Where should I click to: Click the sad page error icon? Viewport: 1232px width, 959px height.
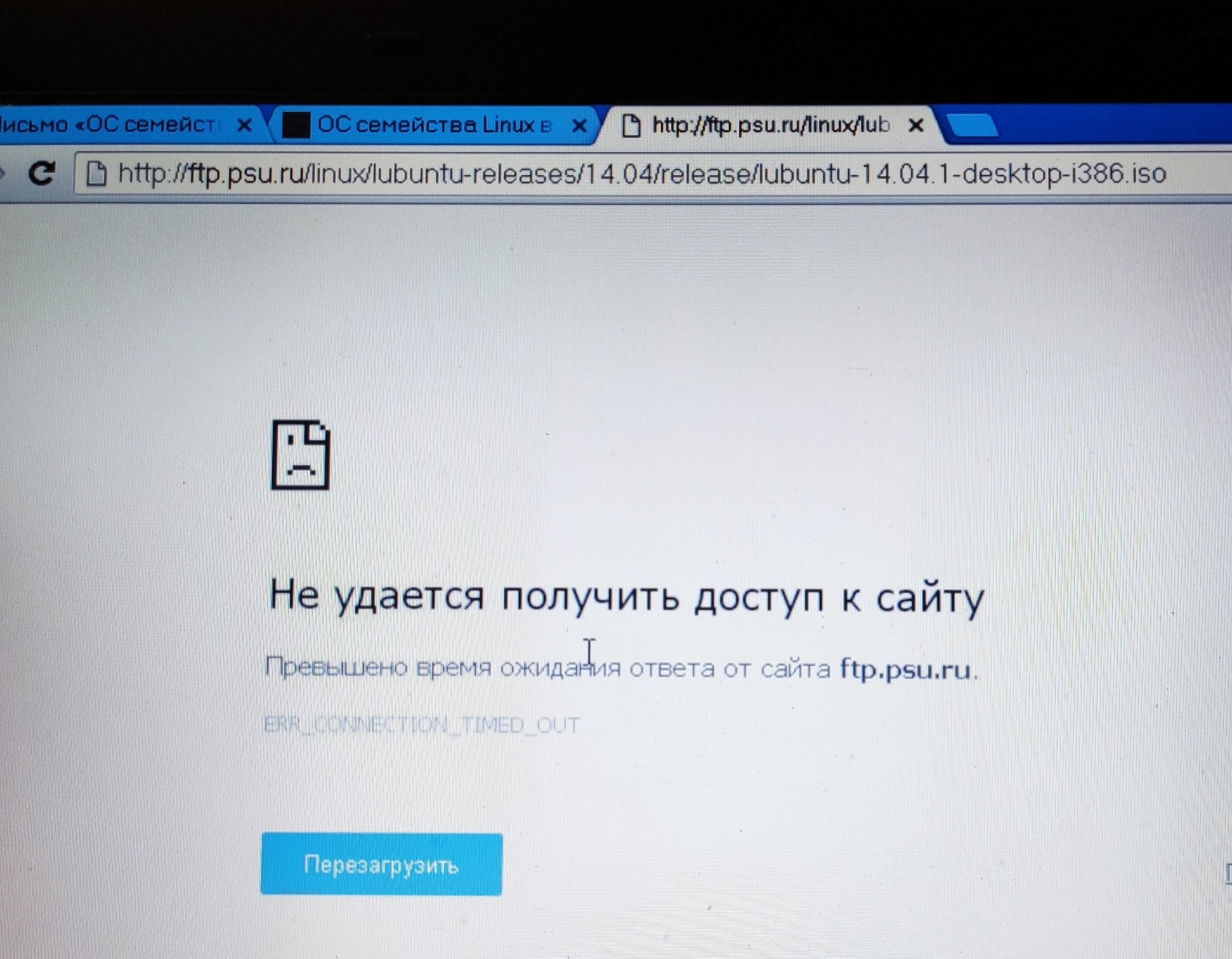click(301, 455)
